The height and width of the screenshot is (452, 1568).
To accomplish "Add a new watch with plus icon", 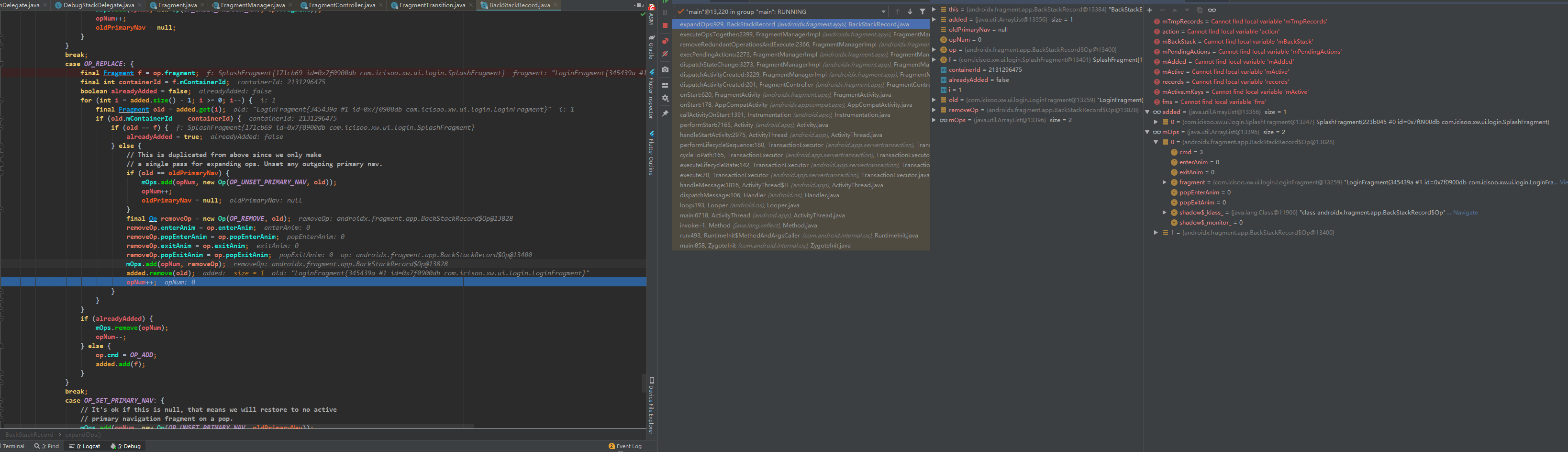I will [x=1150, y=11].
